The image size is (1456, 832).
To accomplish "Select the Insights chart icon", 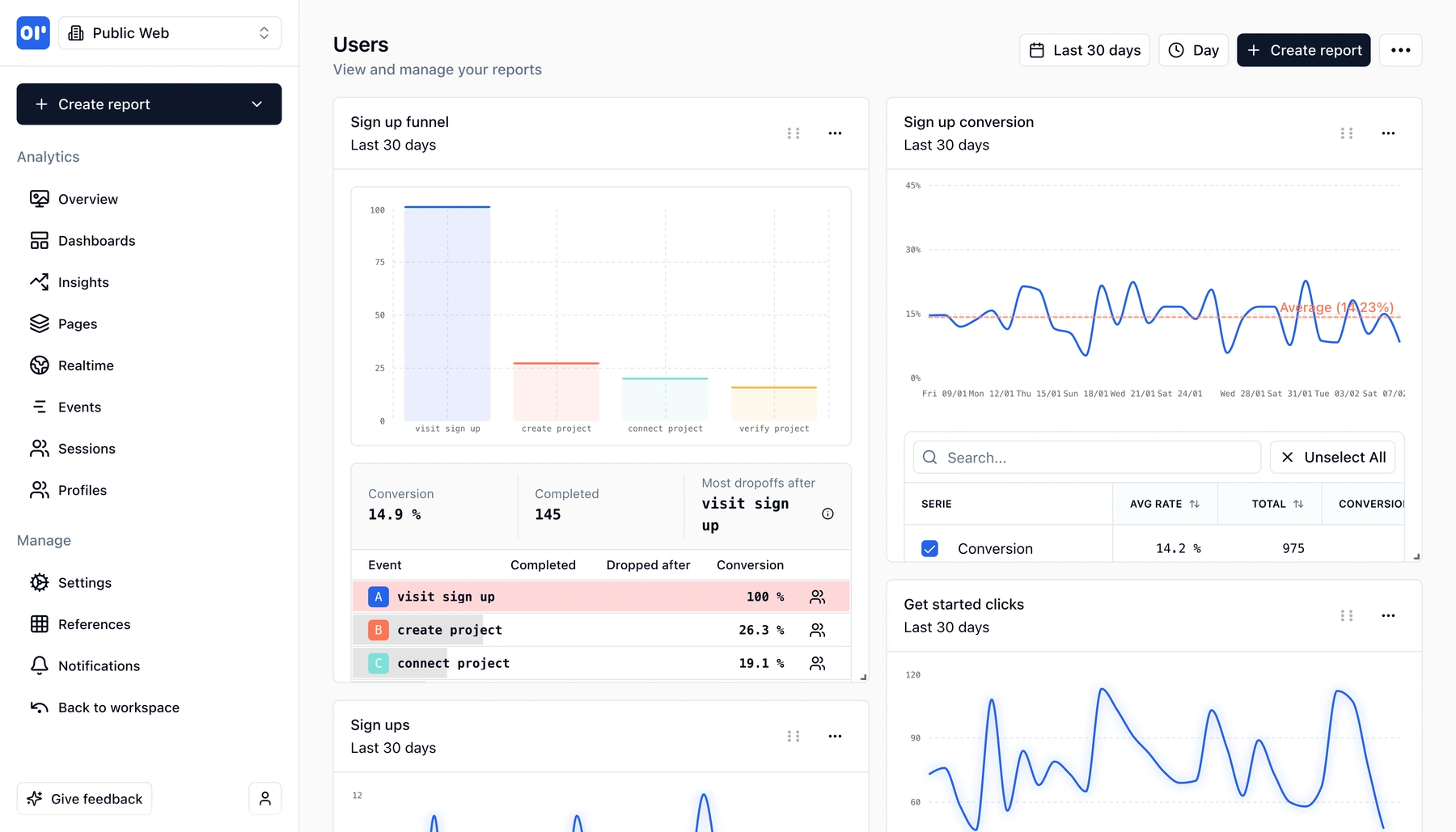I will point(40,282).
